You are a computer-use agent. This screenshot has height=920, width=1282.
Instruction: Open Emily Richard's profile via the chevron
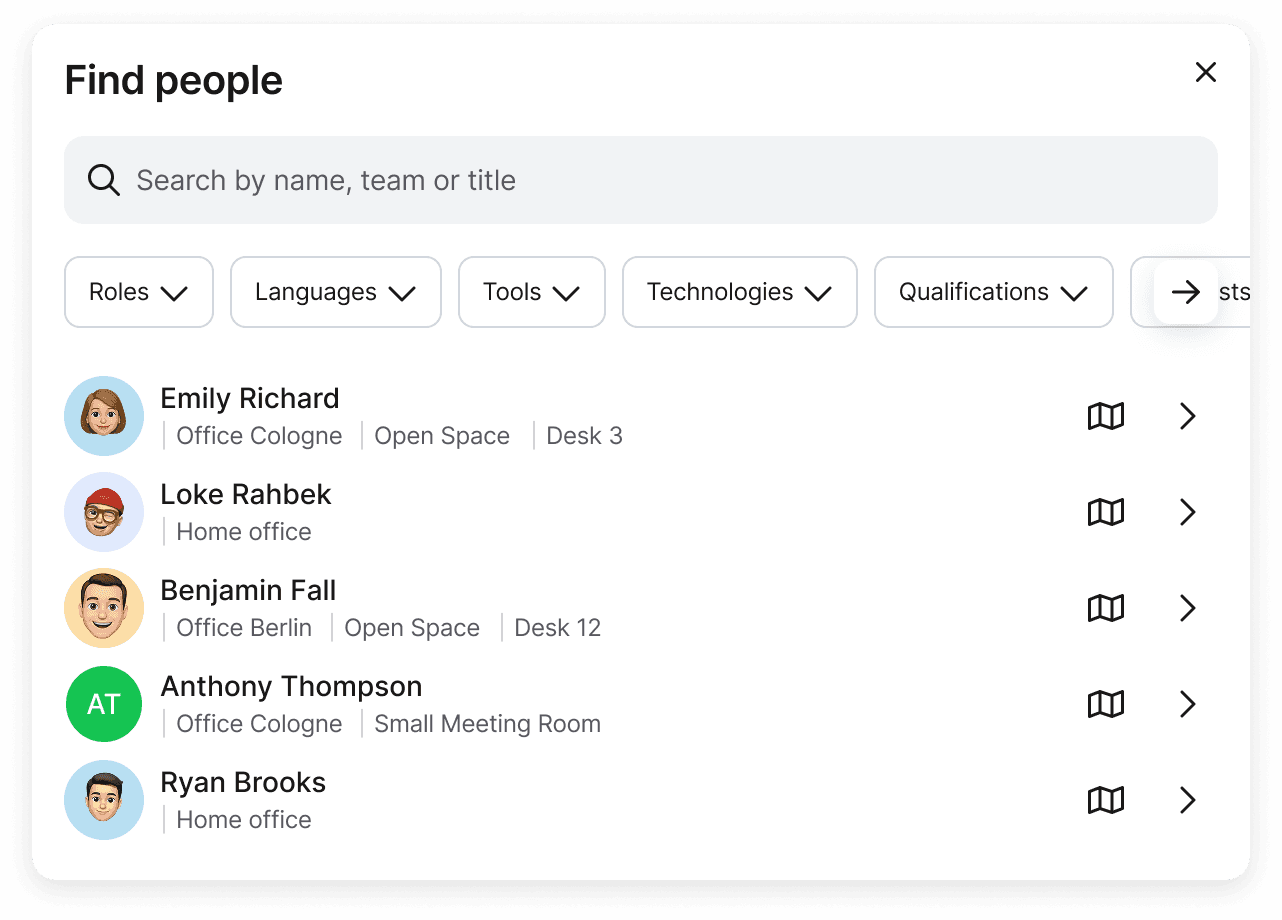[x=1187, y=416]
